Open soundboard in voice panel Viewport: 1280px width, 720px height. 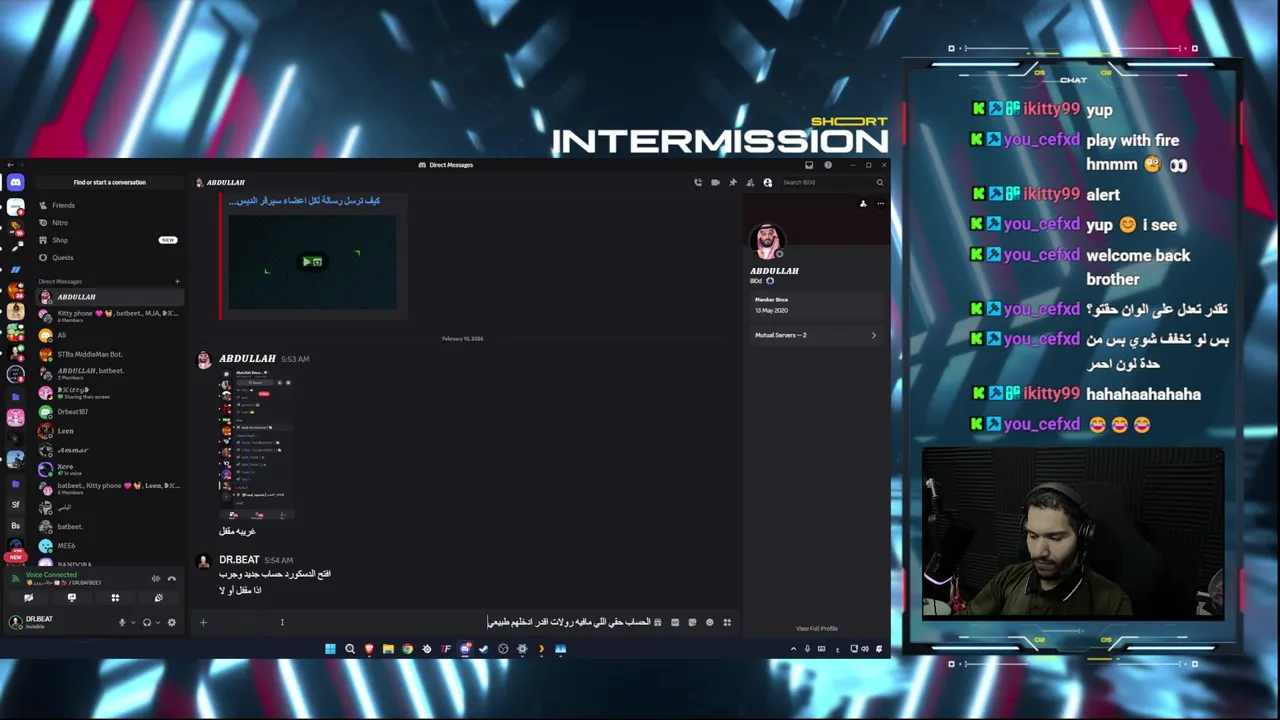158,598
